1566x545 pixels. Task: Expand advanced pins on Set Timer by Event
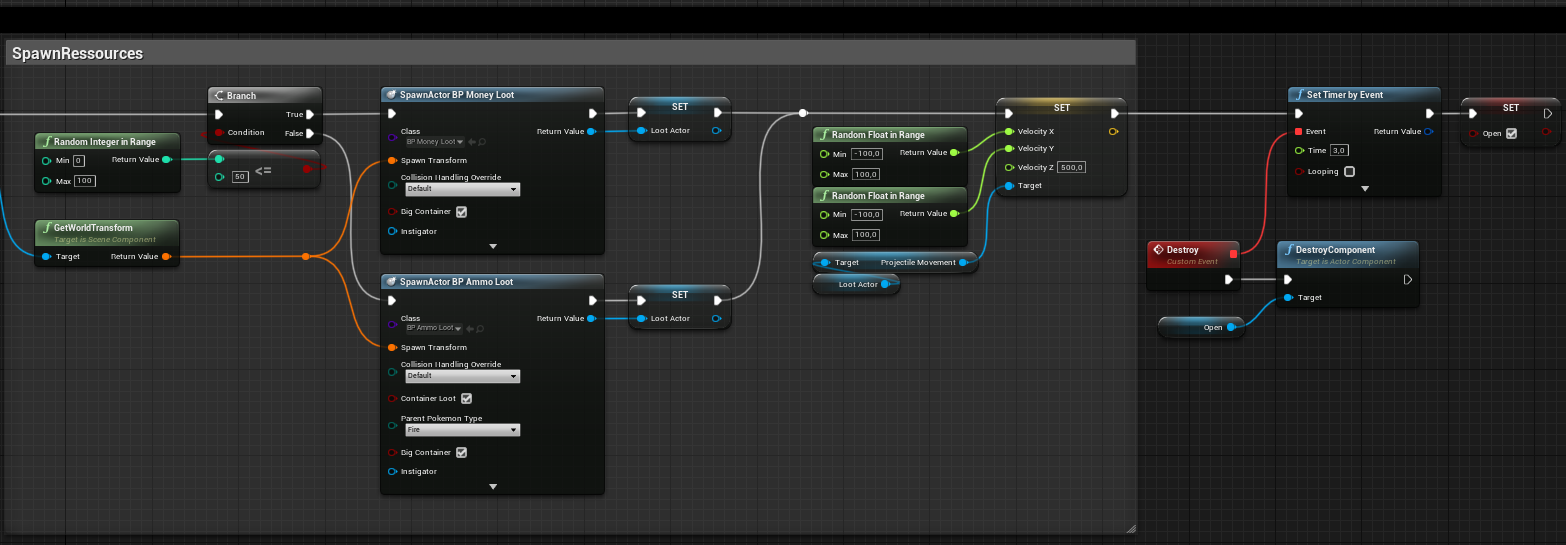click(x=1364, y=188)
